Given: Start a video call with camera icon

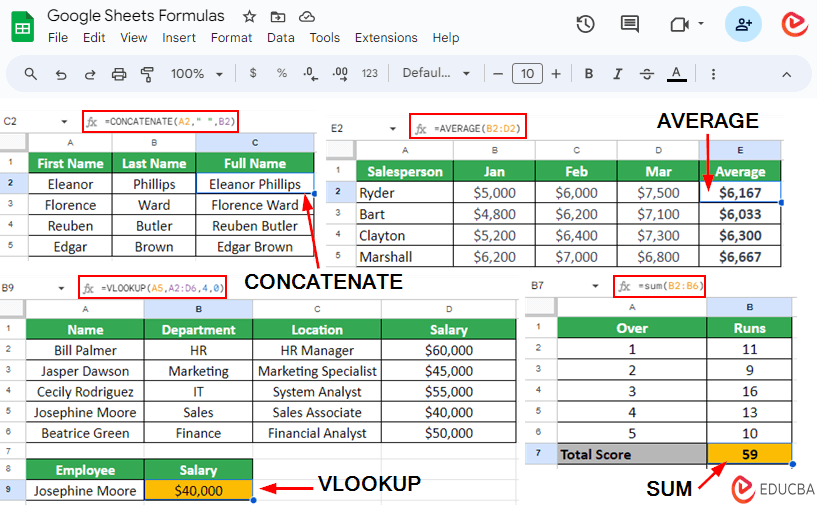Looking at the screenshot, I should pos(679,24).
